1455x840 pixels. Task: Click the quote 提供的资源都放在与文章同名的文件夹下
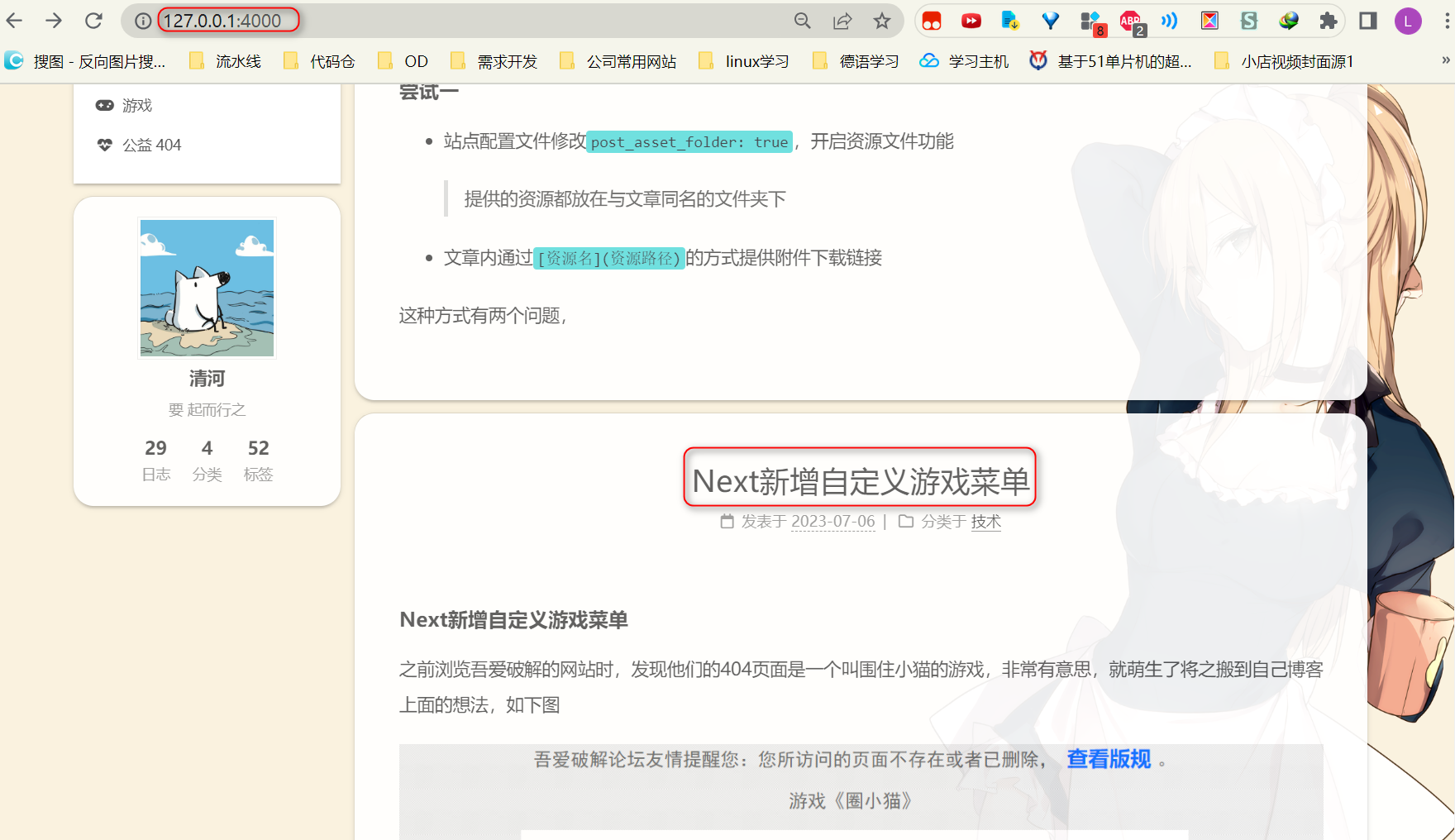coord(625,199)
